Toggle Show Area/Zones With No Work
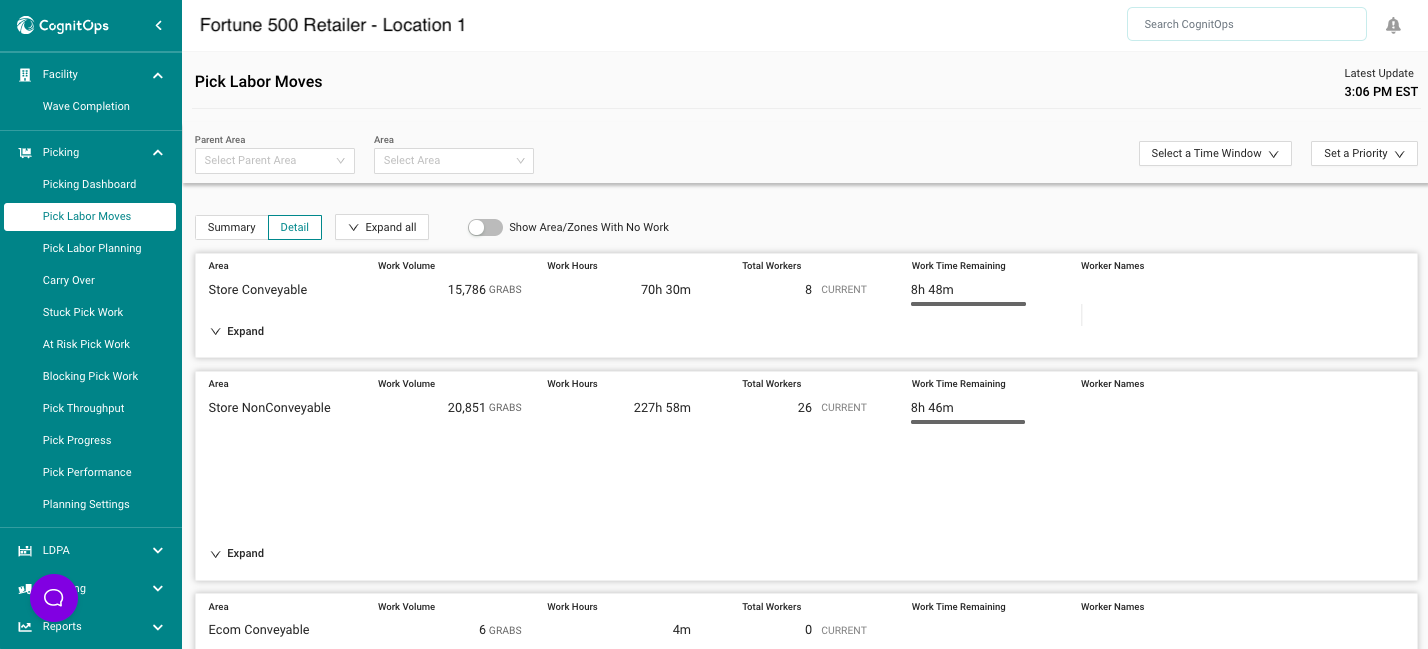 485,228
